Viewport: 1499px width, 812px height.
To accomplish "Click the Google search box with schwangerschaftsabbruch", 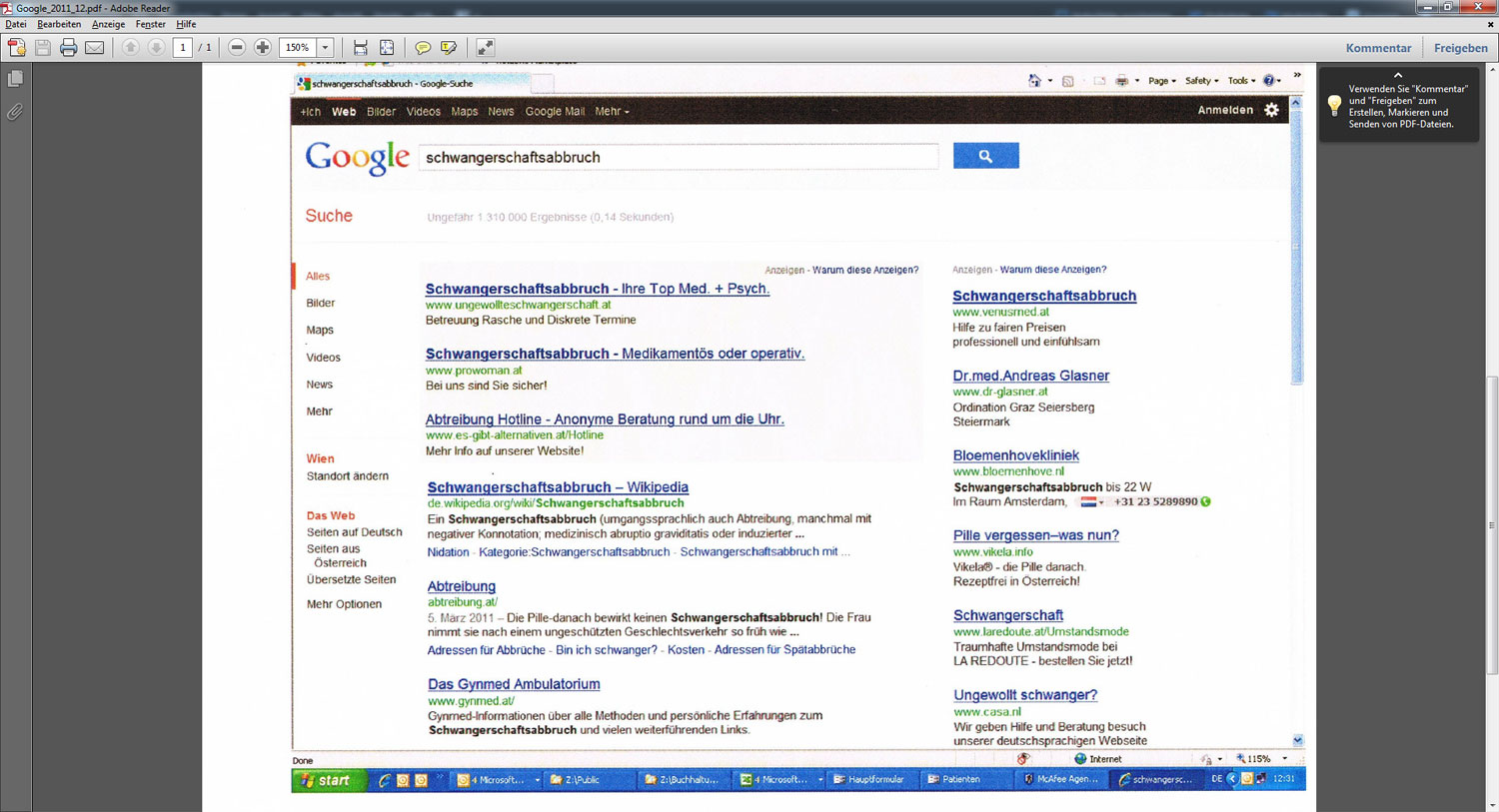I will click(x=679, y=157).
